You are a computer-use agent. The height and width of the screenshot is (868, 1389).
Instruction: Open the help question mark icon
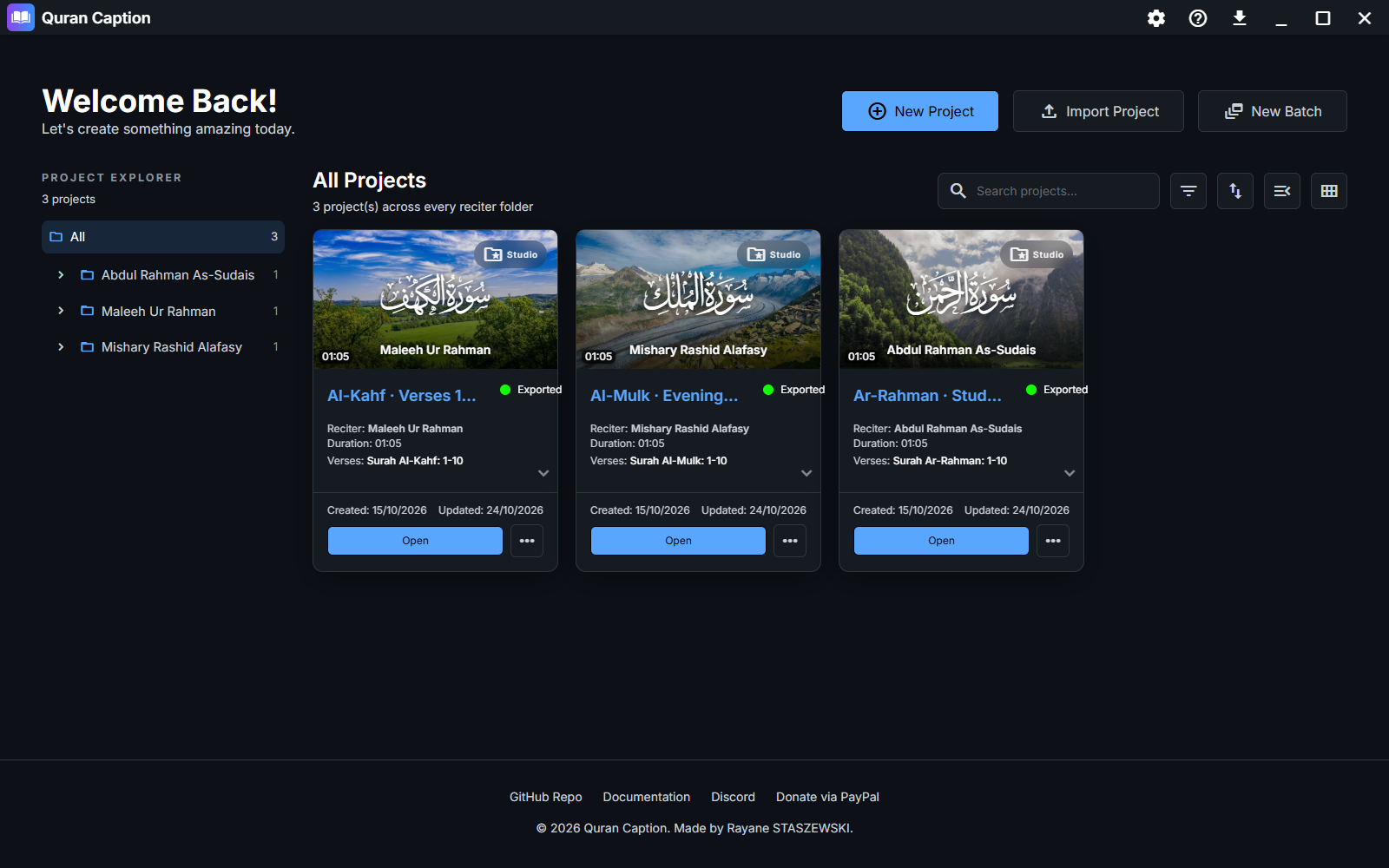[1198, 18]
